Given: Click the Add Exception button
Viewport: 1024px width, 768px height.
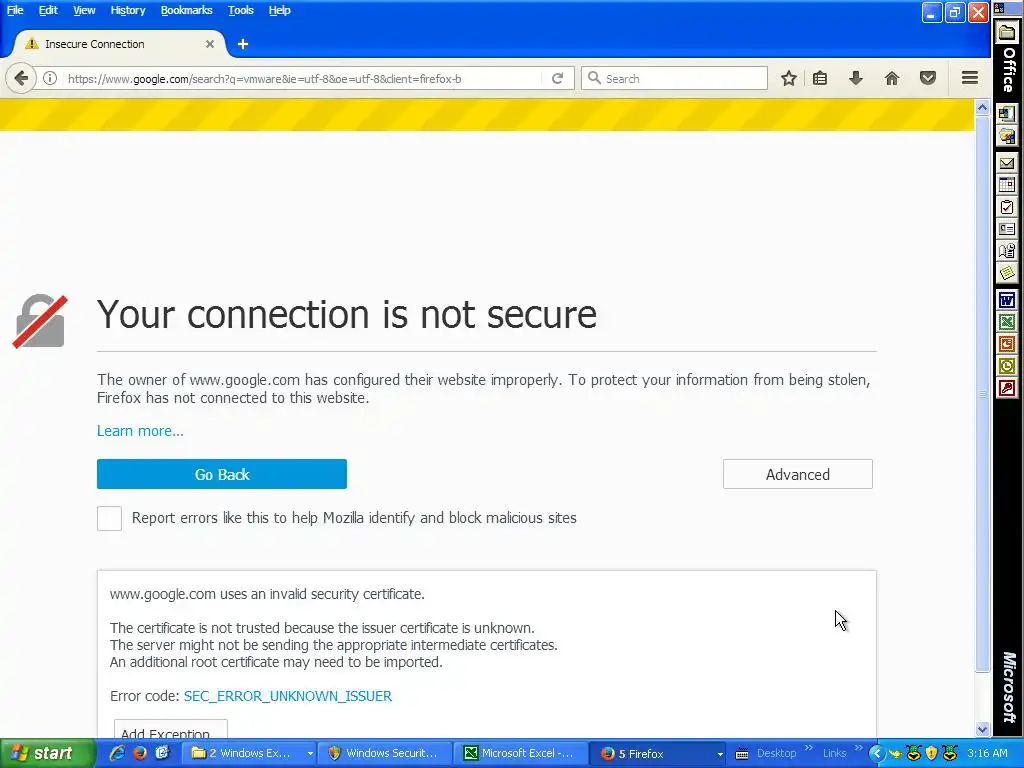Looking at the screenshot, I should pyautogui.click(x=170, y=730).
